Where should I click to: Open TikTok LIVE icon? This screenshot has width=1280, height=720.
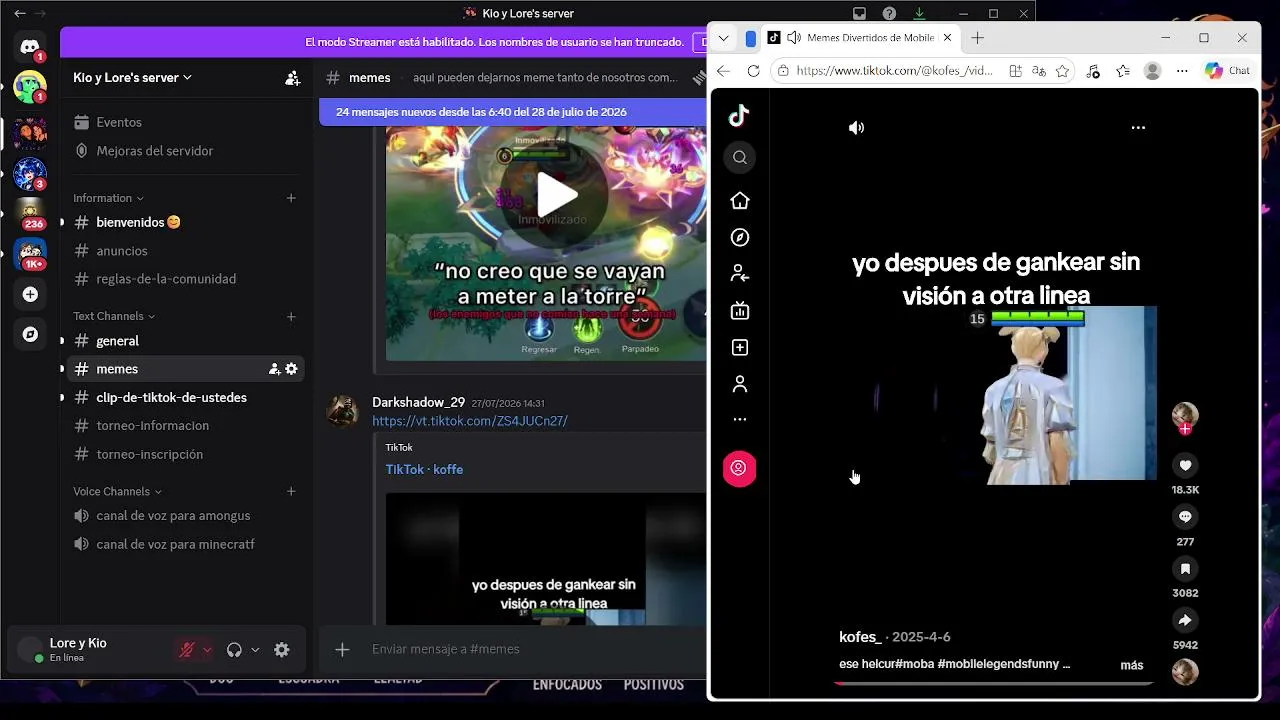(x=740, y=311)
